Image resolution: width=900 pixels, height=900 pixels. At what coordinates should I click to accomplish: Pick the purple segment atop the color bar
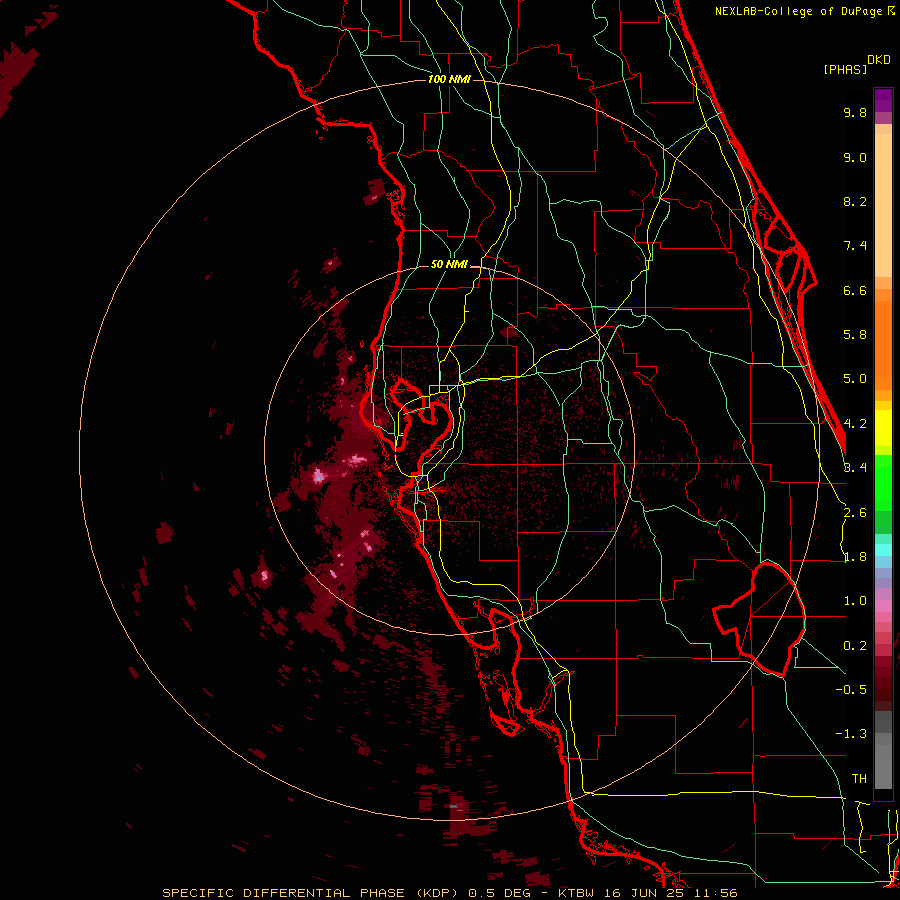[883, 100]
